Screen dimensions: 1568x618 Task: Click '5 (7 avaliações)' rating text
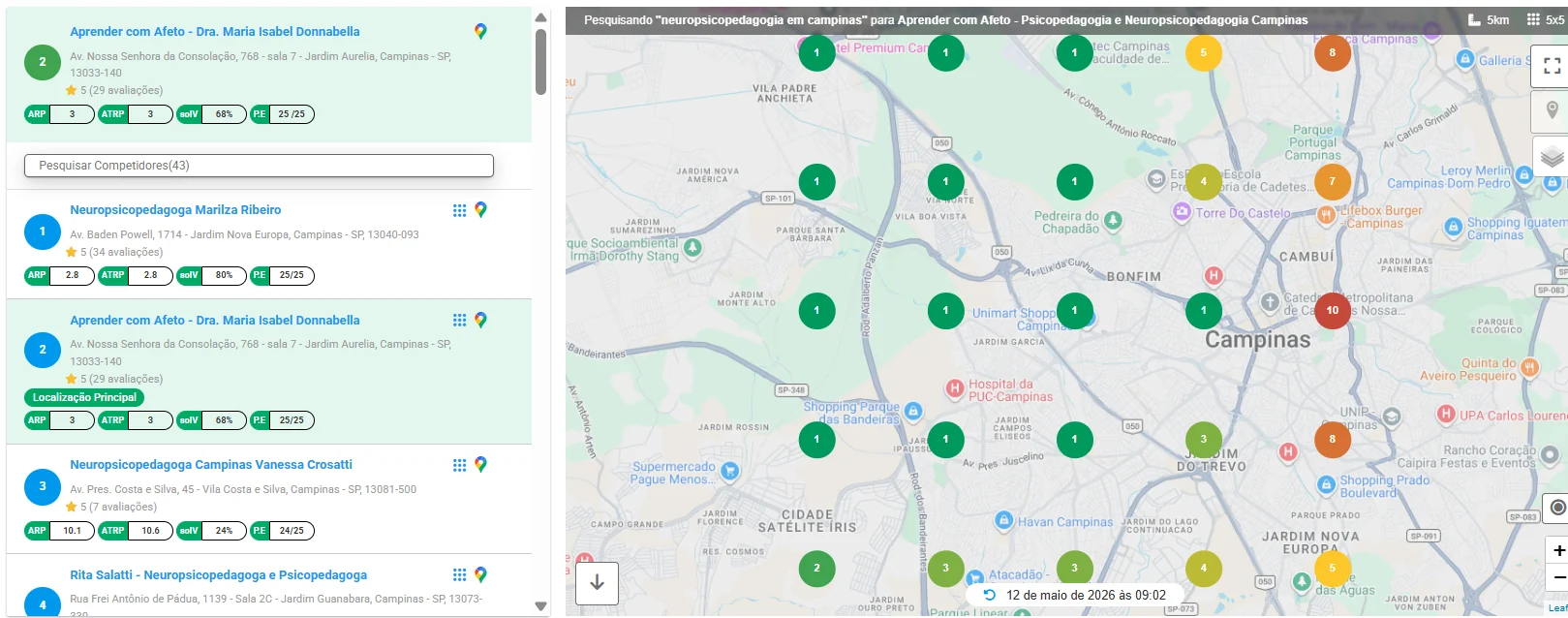(x=118, y=508)
